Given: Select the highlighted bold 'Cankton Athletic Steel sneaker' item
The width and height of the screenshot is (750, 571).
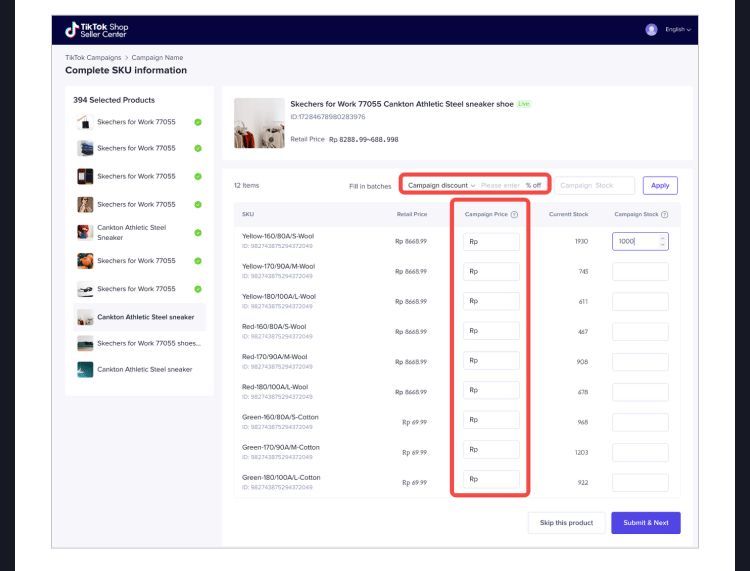Looking at the screenshot, I should (x=139, y=317).
